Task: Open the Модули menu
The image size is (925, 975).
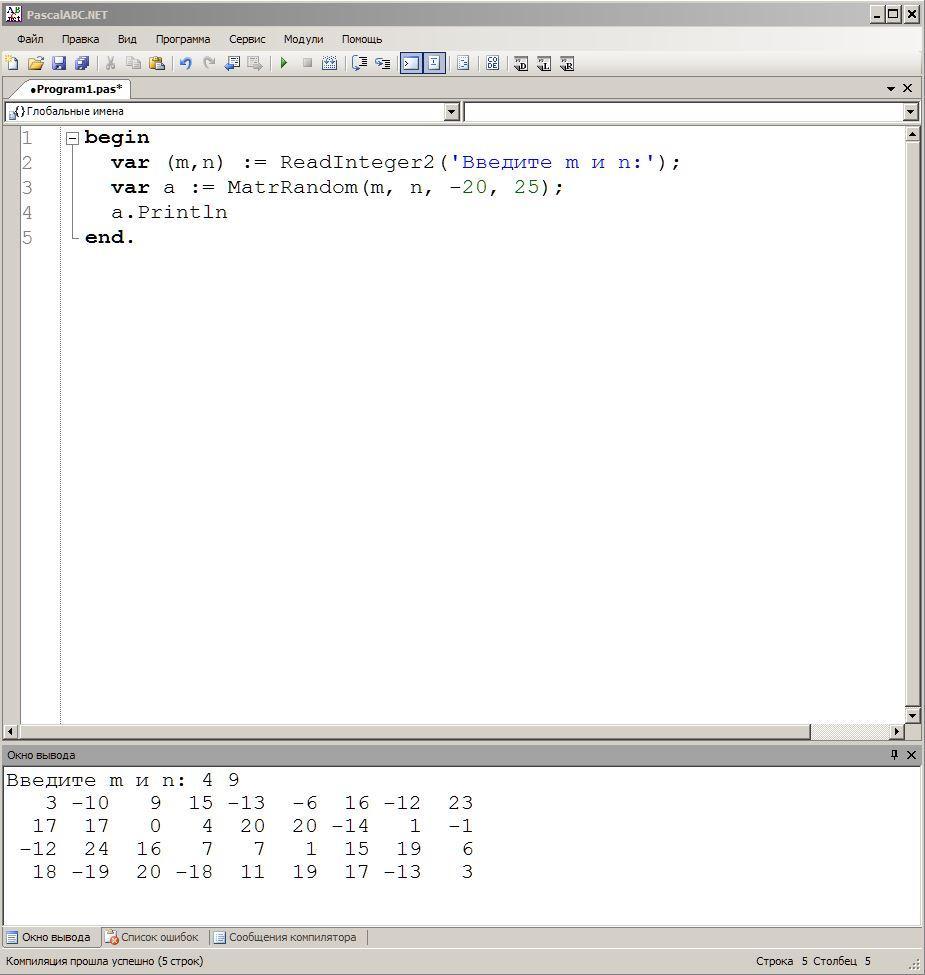Action: click(303, 39)
